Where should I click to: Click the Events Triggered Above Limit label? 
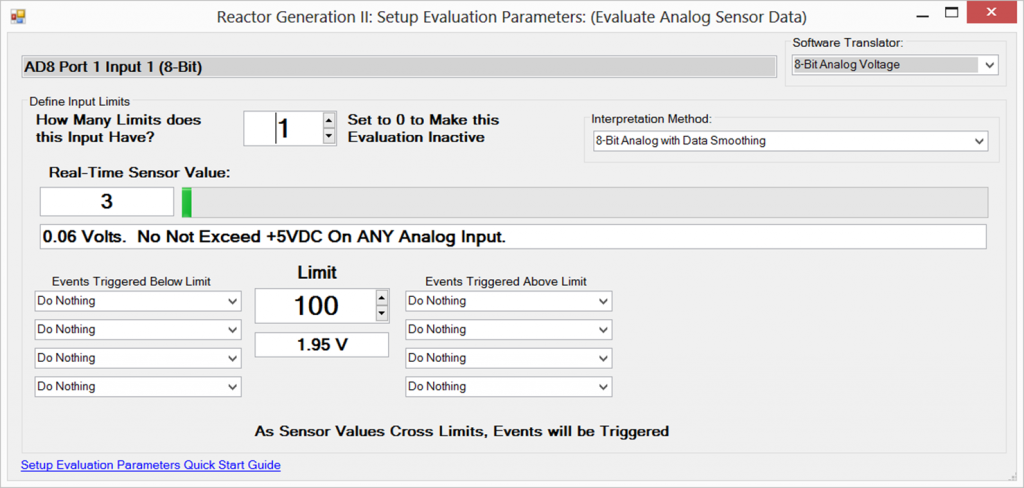click(x=505, y=282)
